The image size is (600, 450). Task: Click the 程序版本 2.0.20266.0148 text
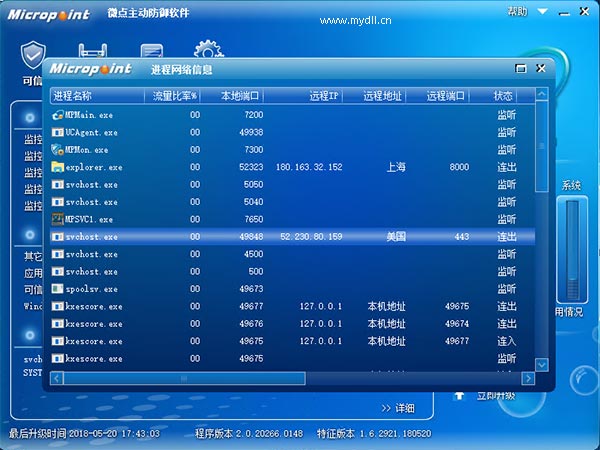click(249, 434)
